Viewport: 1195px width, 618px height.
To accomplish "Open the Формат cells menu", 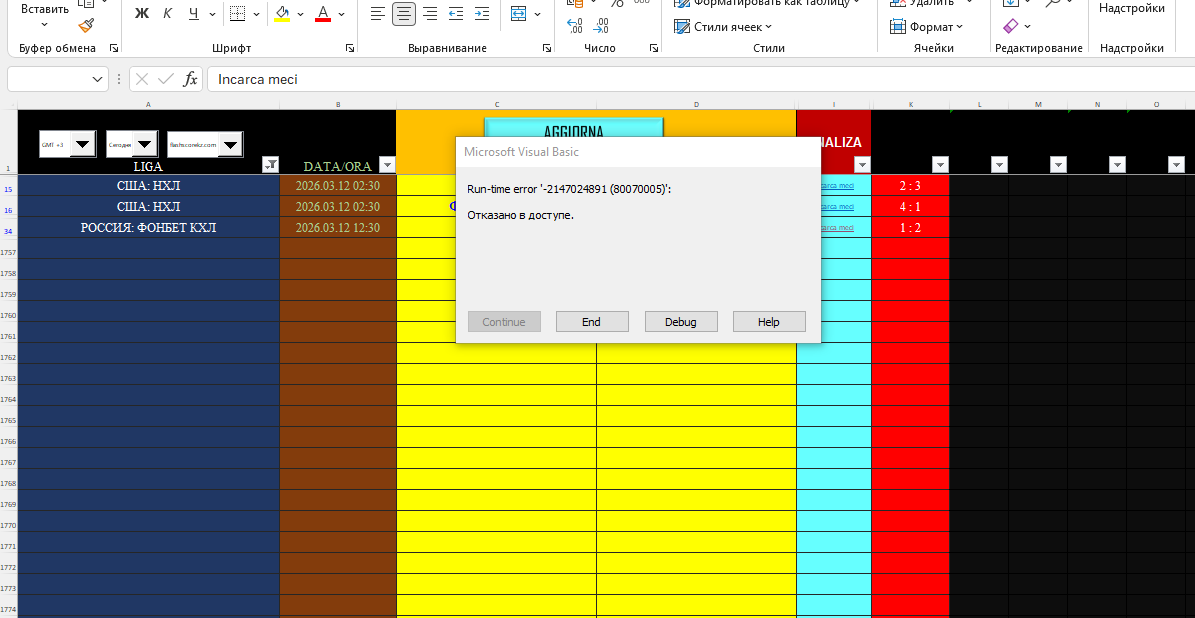I will click(930, 27).
